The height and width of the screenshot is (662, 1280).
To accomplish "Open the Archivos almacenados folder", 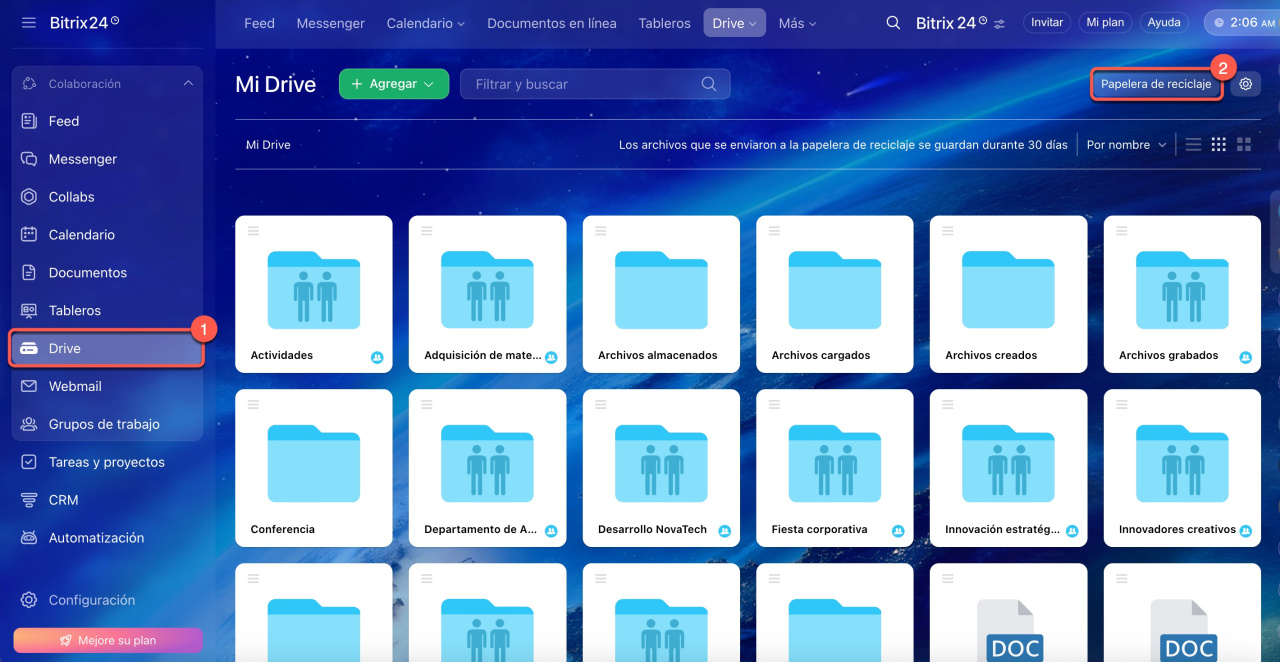I will (661, 294).
